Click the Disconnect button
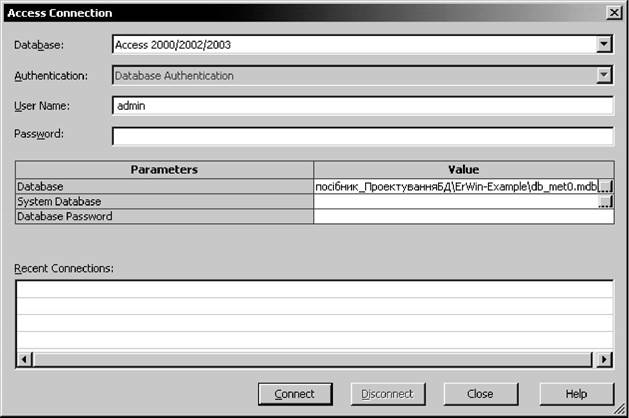 pyautogui.click(x=387, y=394)
